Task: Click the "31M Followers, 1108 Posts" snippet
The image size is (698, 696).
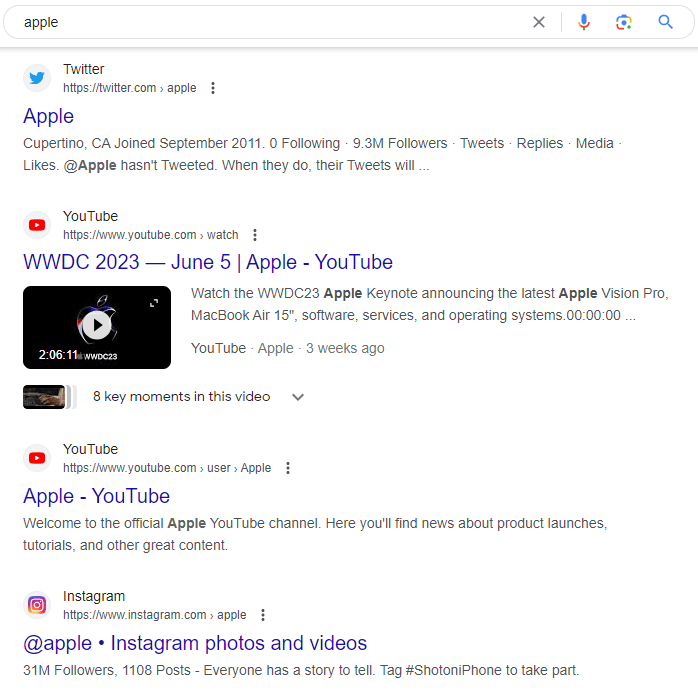Action: point(301,670)
